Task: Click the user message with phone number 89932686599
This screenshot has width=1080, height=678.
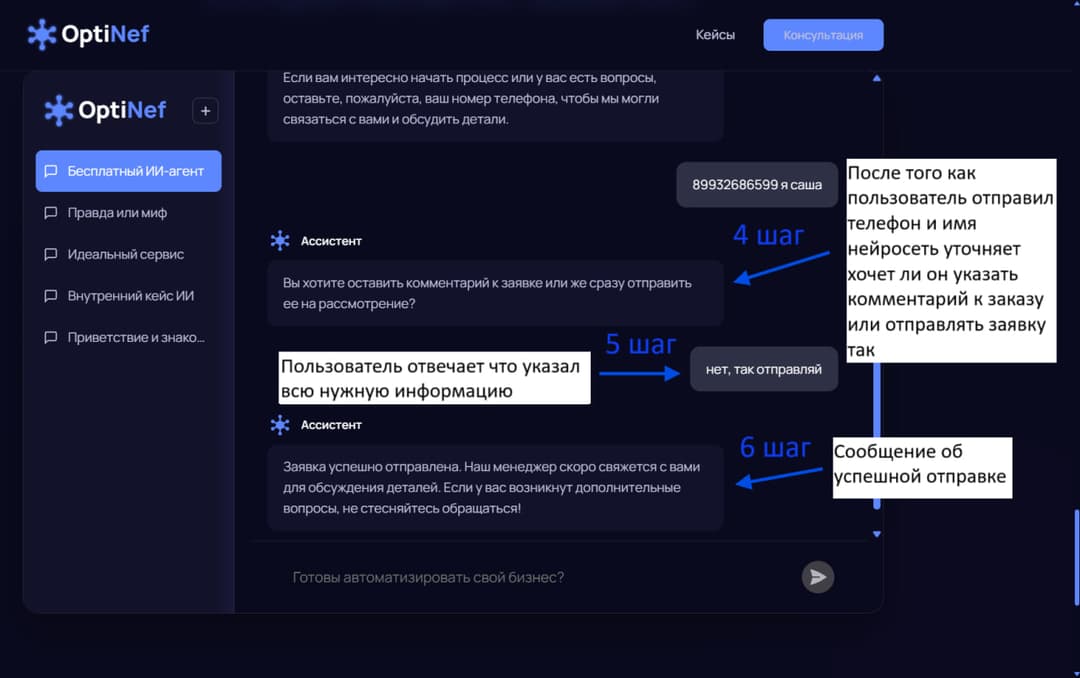Action: (x=756, y=185)
